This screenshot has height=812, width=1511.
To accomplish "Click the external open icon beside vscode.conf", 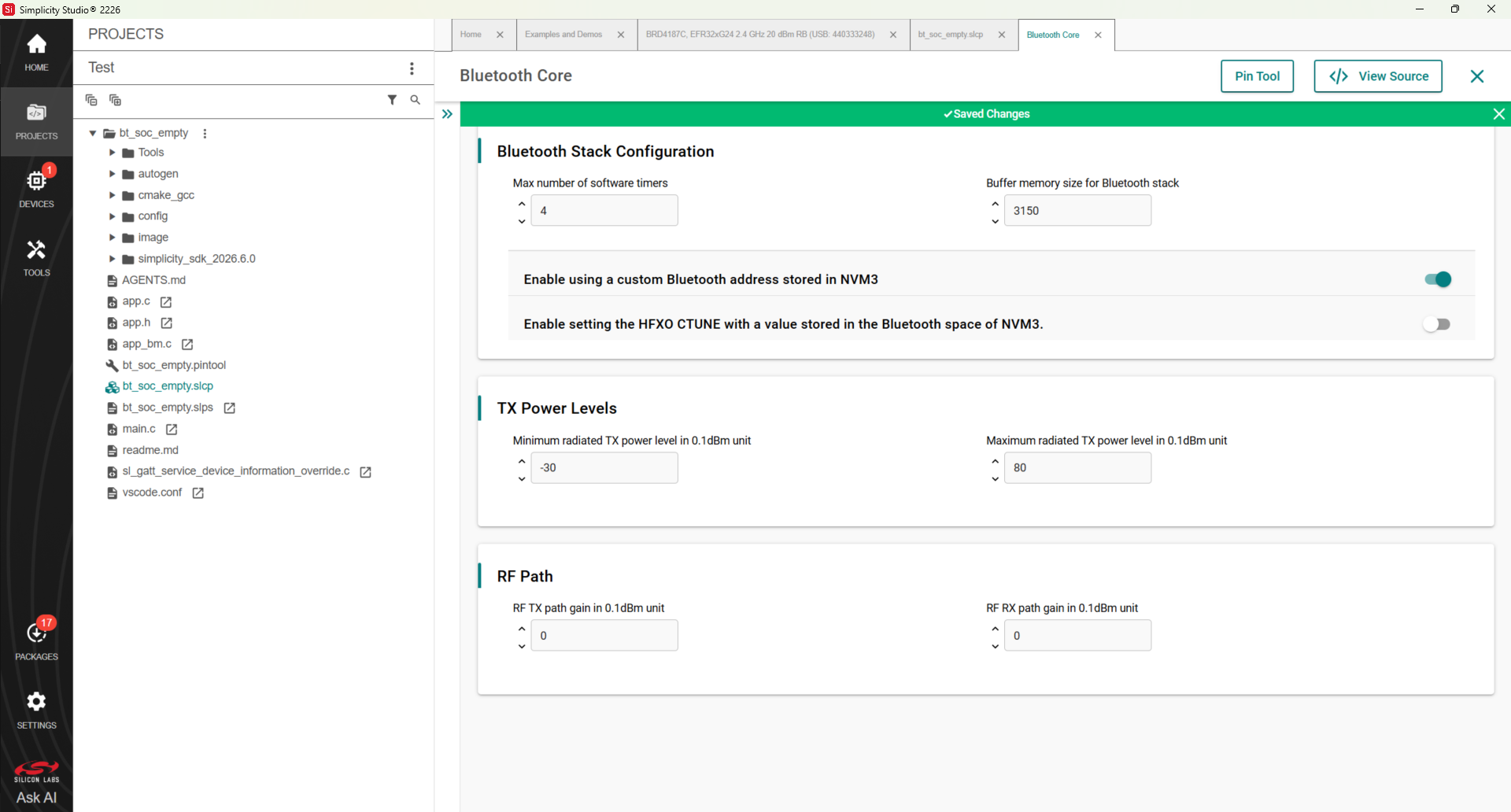I will (198, 493).
